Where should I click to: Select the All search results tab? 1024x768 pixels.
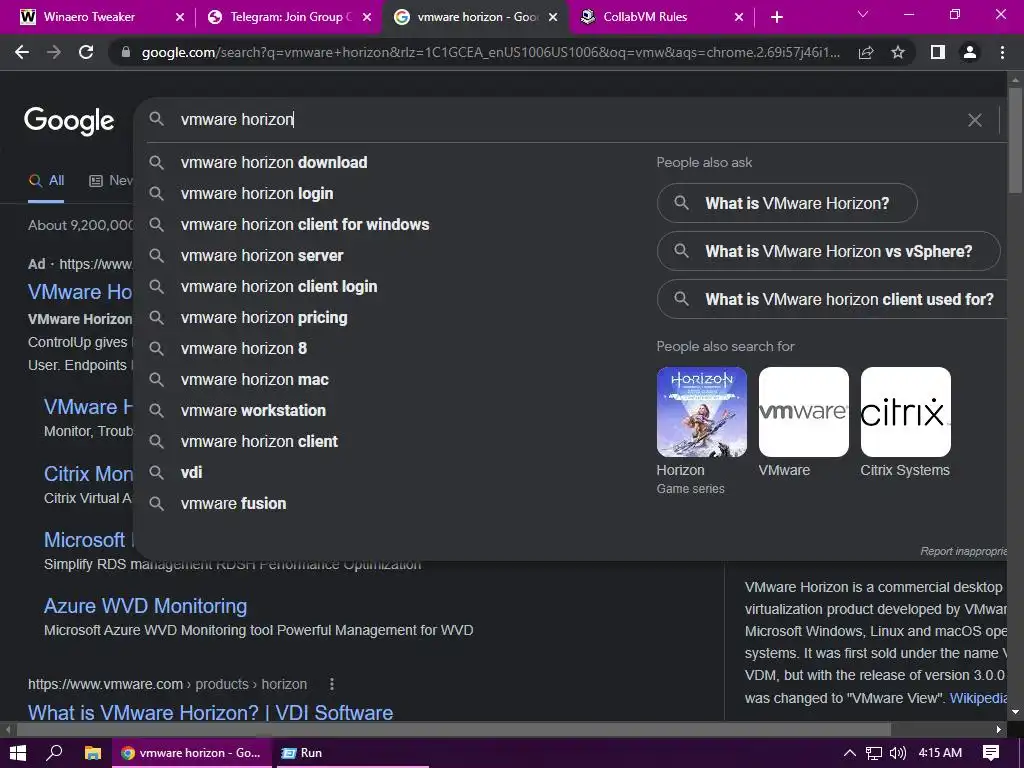click(x=46, y=181)
